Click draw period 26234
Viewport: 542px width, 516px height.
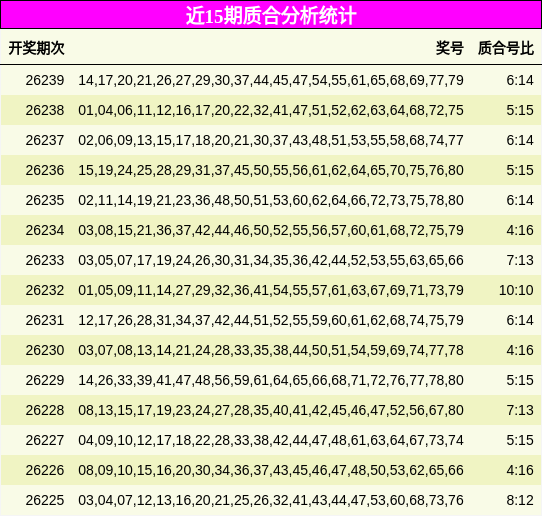click(45, 230)
